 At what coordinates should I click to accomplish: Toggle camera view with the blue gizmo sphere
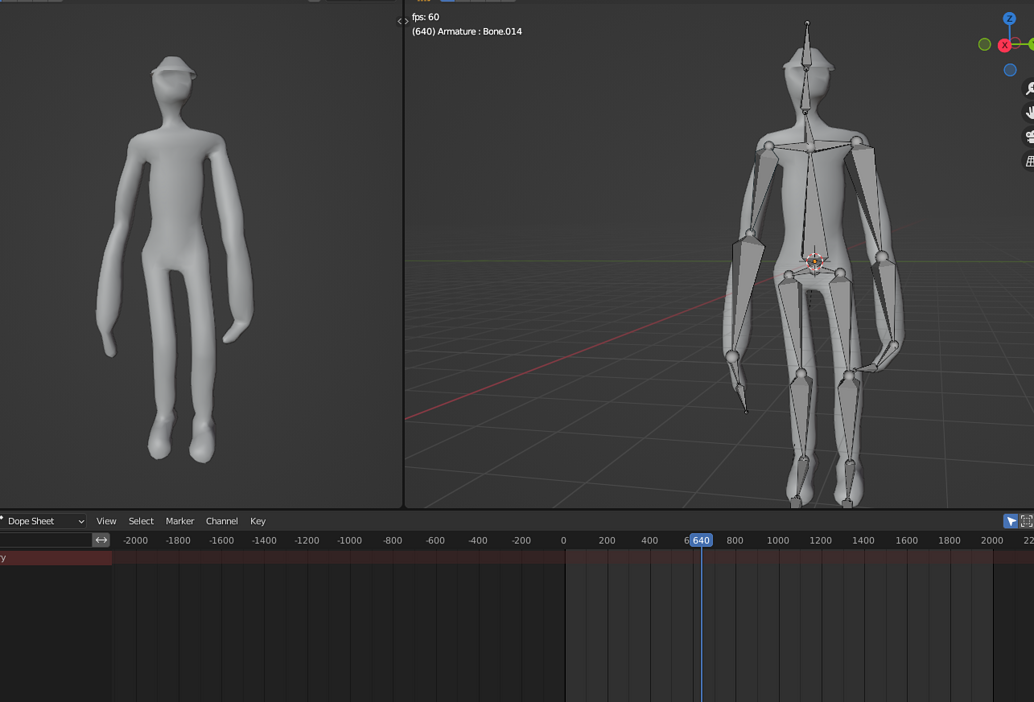pos(1009,69)
